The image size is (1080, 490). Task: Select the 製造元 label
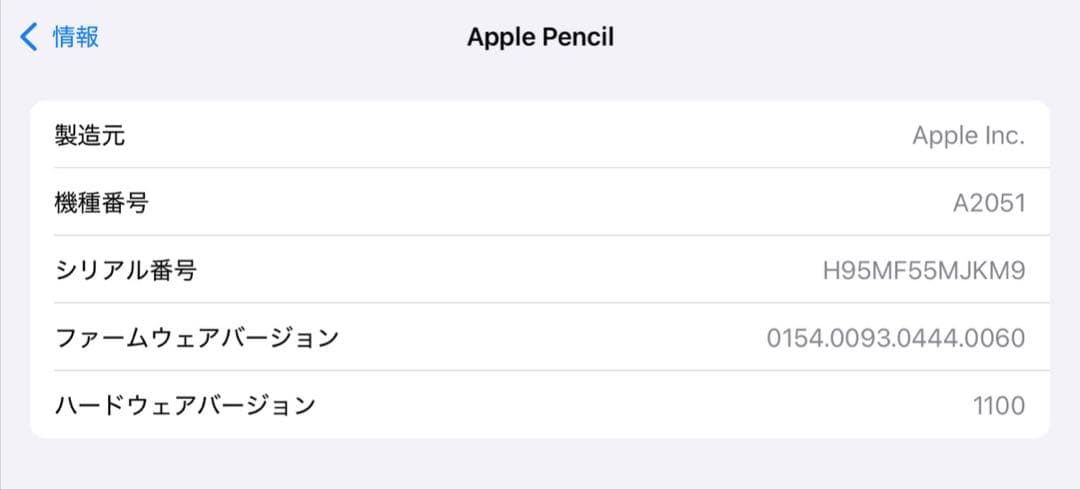coord(90,135)
